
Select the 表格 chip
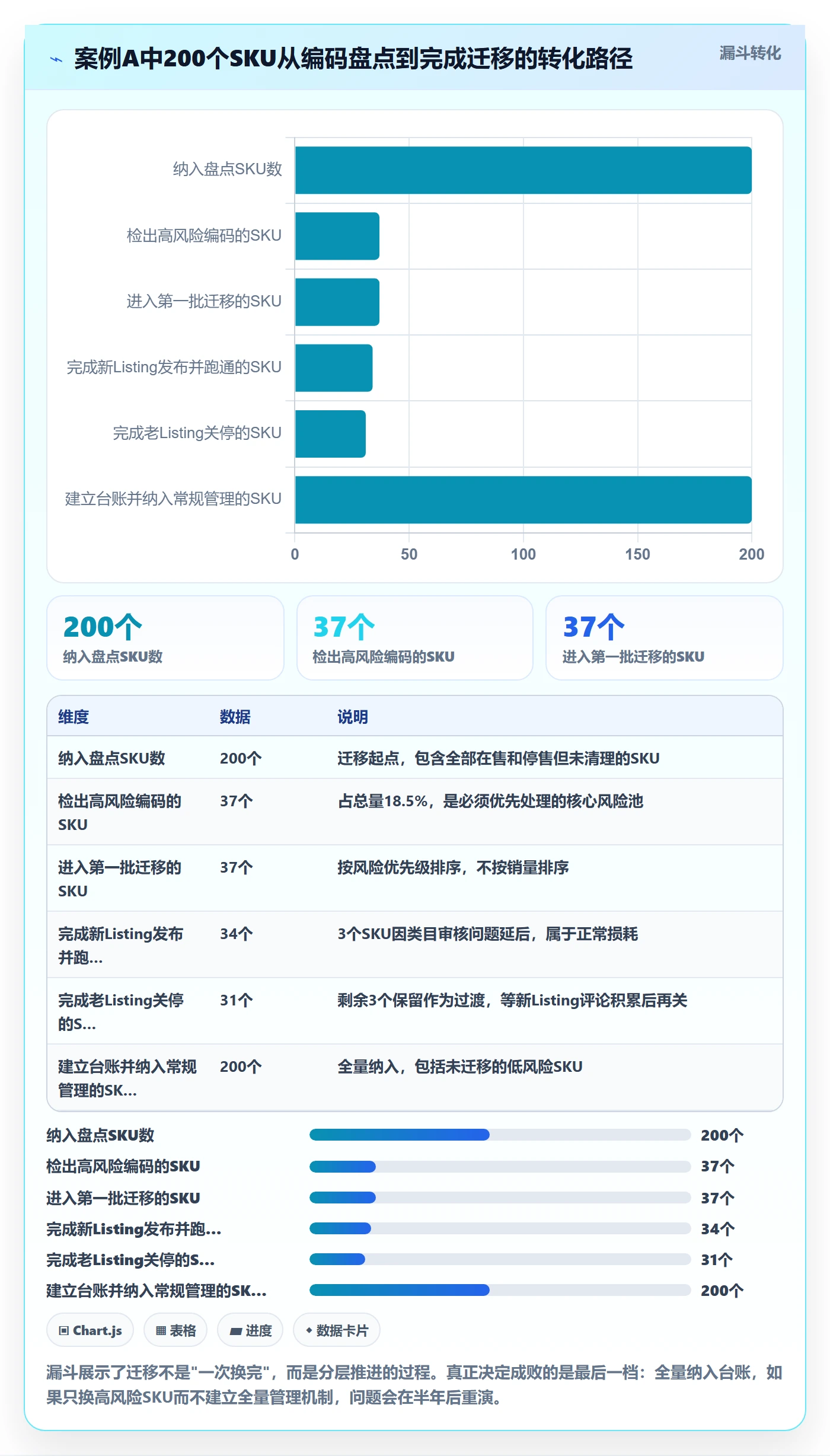175,1330
